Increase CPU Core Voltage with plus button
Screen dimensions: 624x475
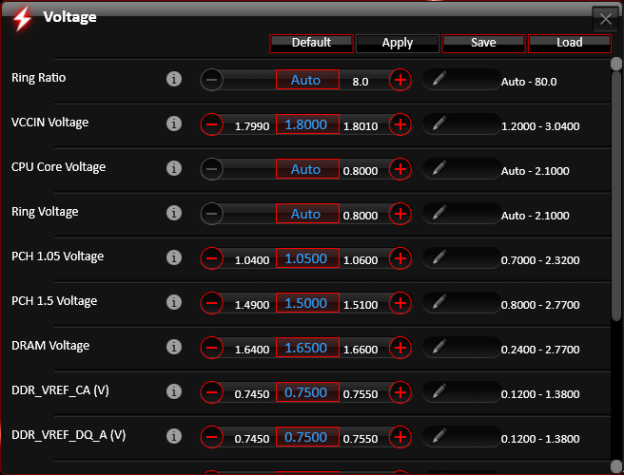pyautogui.click(x=400, y=169)
